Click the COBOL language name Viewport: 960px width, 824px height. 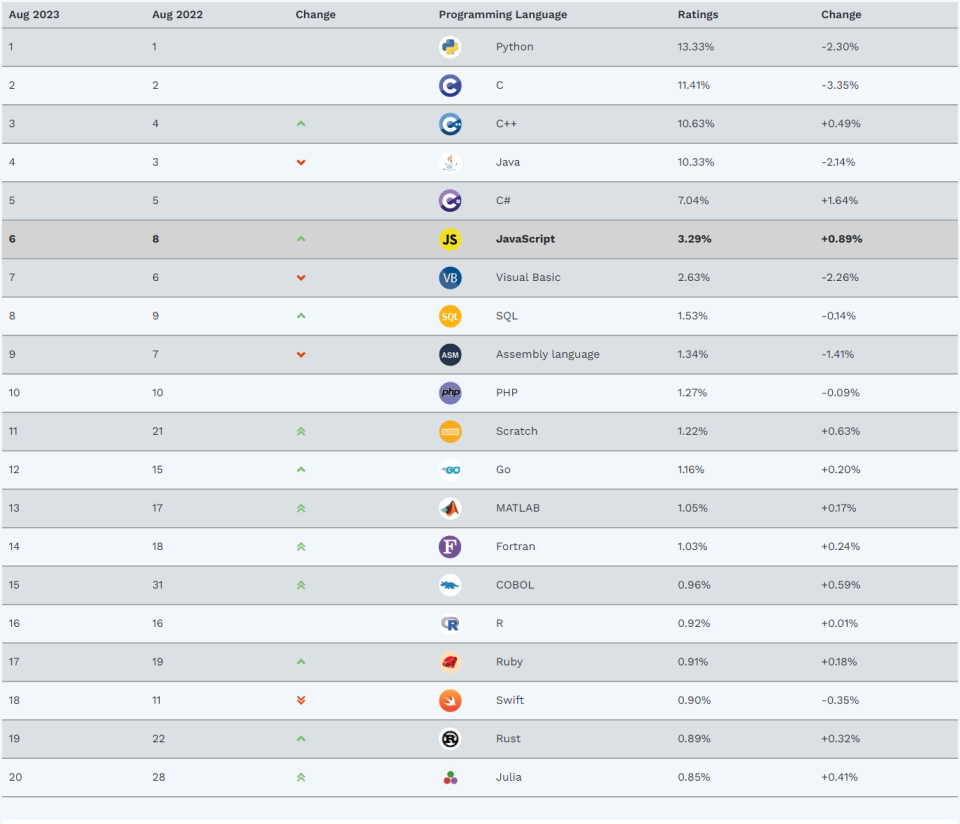[x=514, y=585]
